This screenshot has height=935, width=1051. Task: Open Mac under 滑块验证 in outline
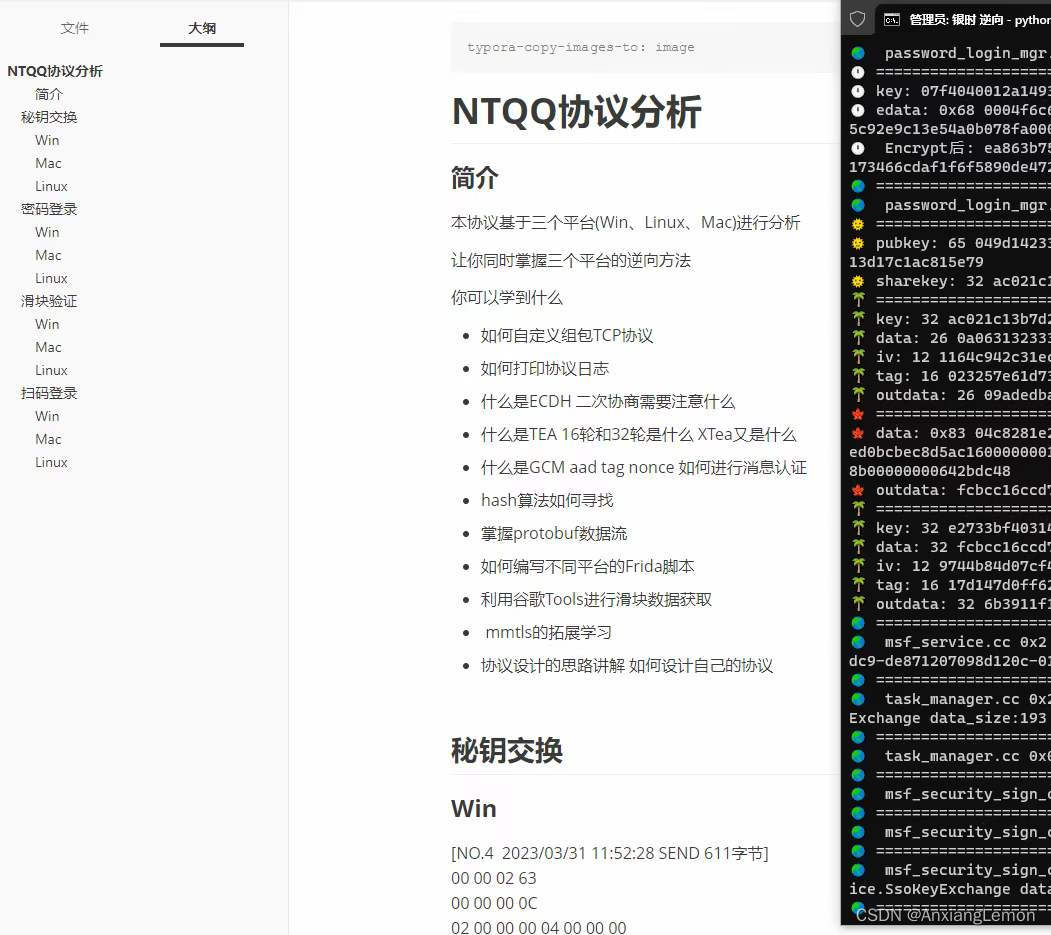point(48,347)
